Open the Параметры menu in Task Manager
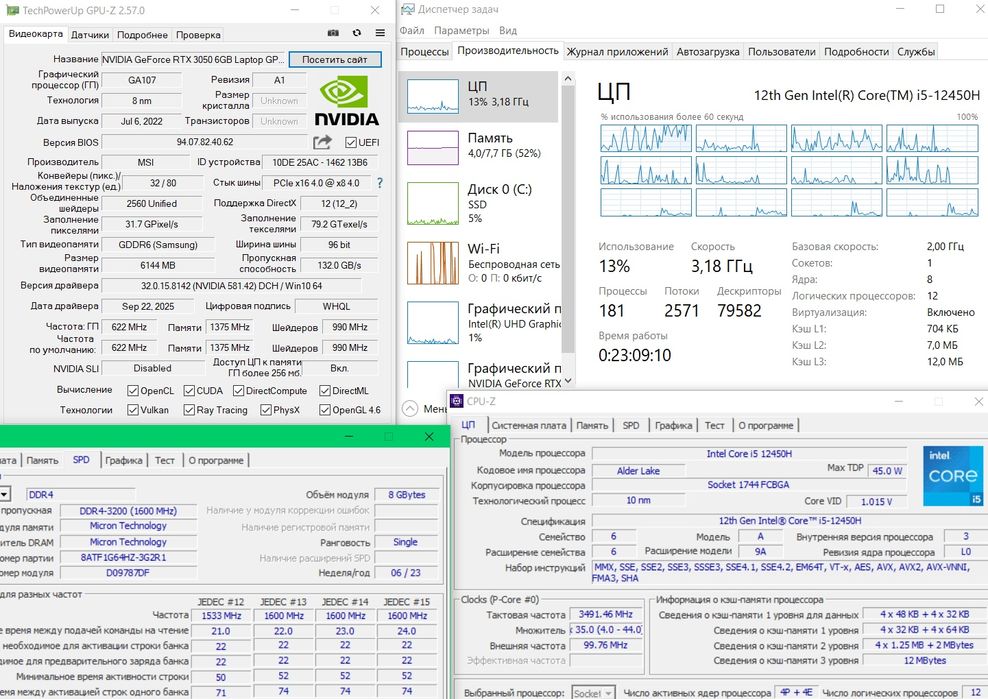The width and height of the screenshot is (988, 699). coord(462,30)
